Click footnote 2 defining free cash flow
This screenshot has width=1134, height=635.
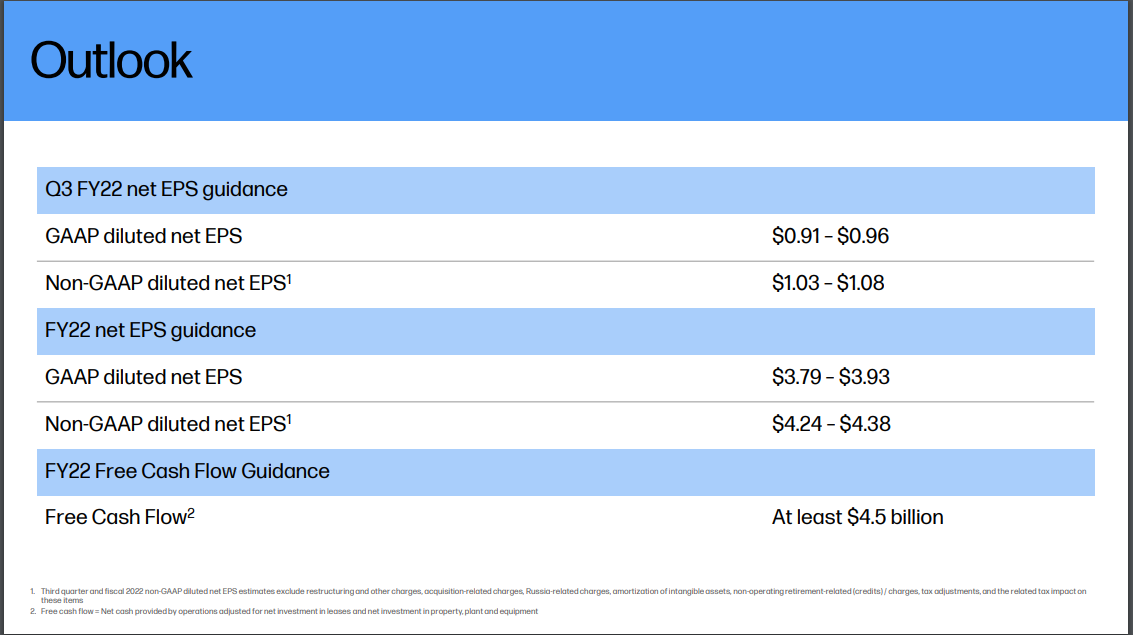pos(290,611)
